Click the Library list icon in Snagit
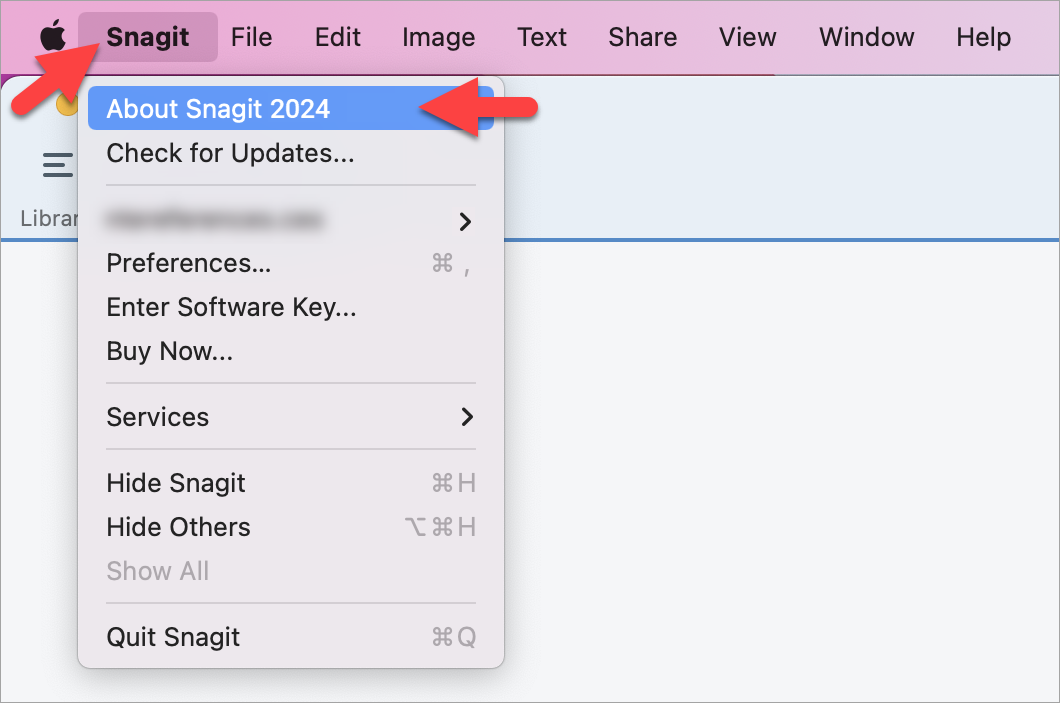The height and width of the screenshot is (703, 1060). coord(57,165)
